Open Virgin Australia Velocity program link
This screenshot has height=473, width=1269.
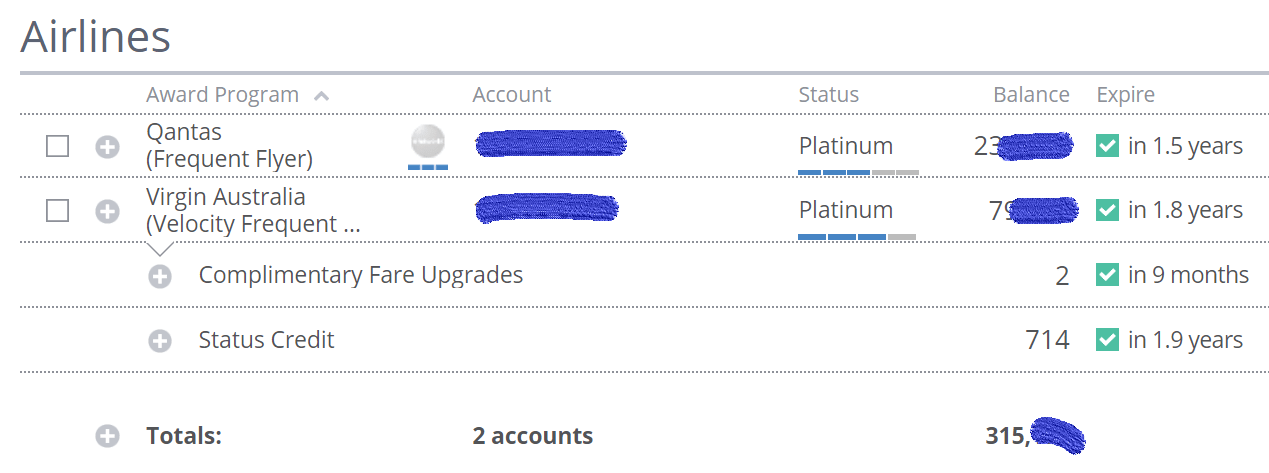tap(252, 210)
